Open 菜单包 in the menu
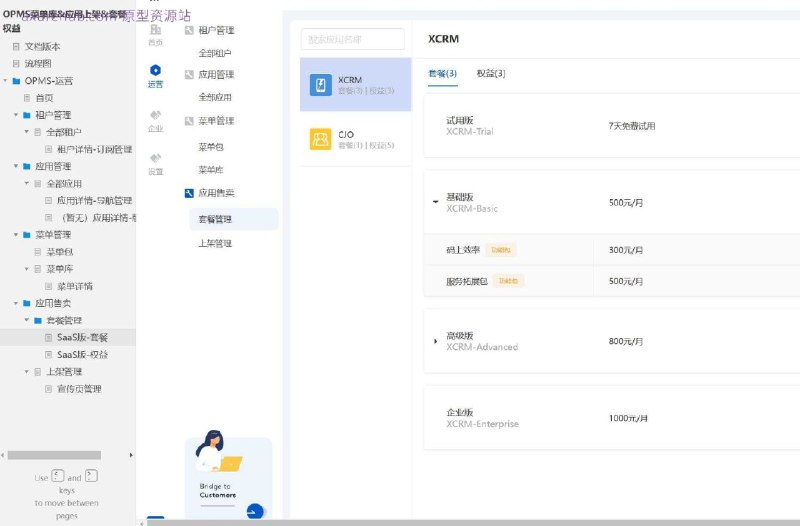 click(211, 147)
